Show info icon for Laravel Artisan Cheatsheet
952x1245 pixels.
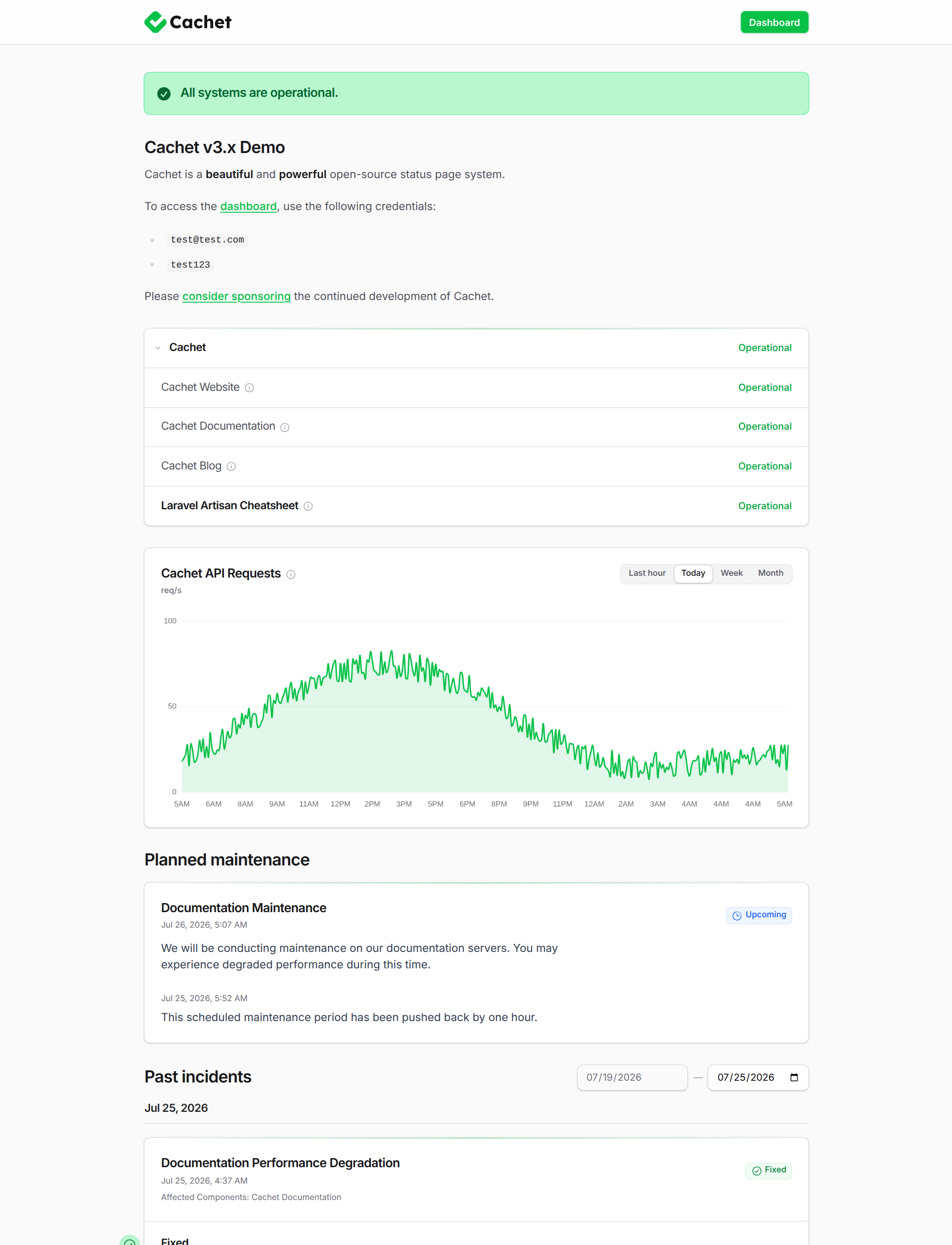[x=308, y=506]
